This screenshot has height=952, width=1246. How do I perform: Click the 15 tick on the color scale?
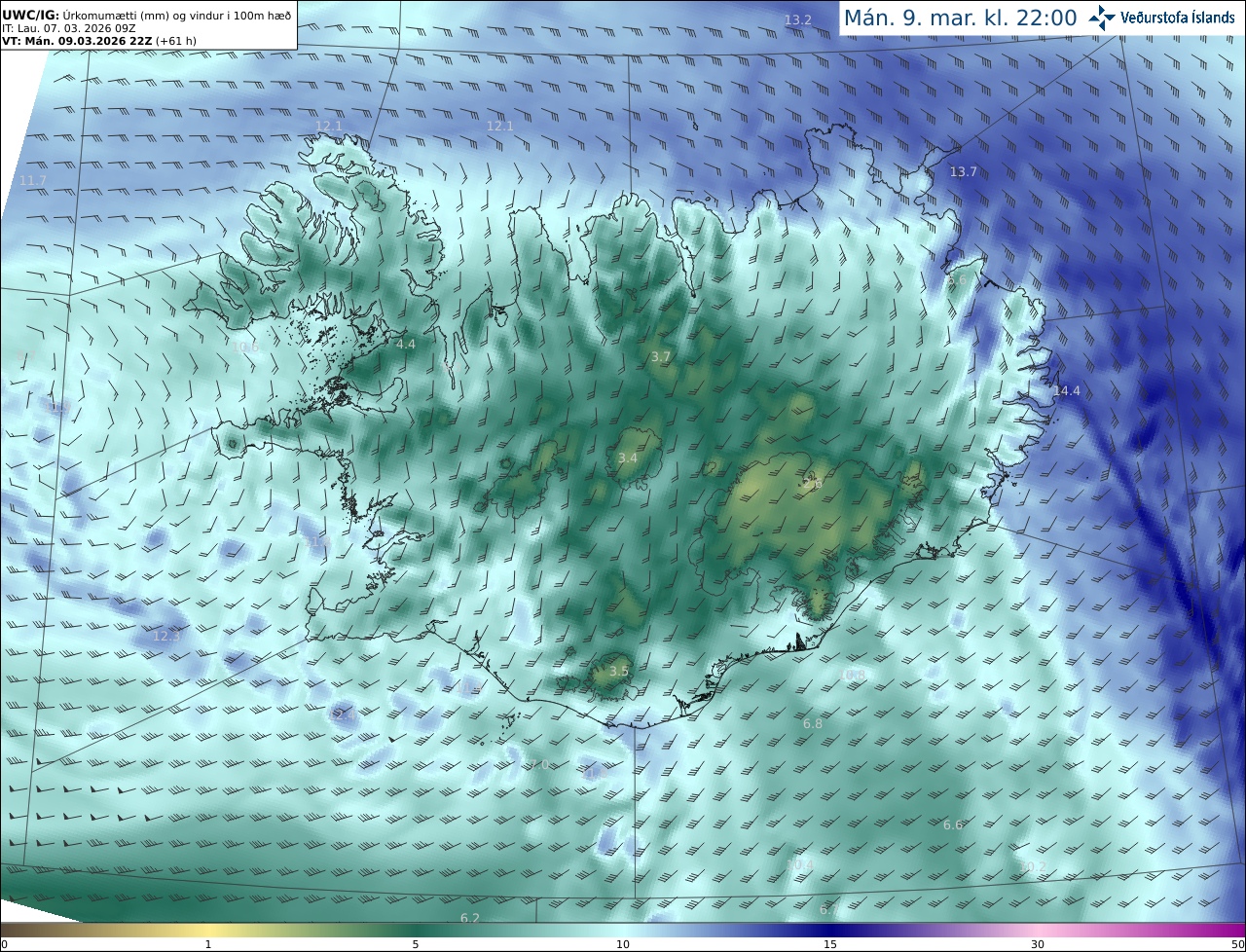pos(830,944)
